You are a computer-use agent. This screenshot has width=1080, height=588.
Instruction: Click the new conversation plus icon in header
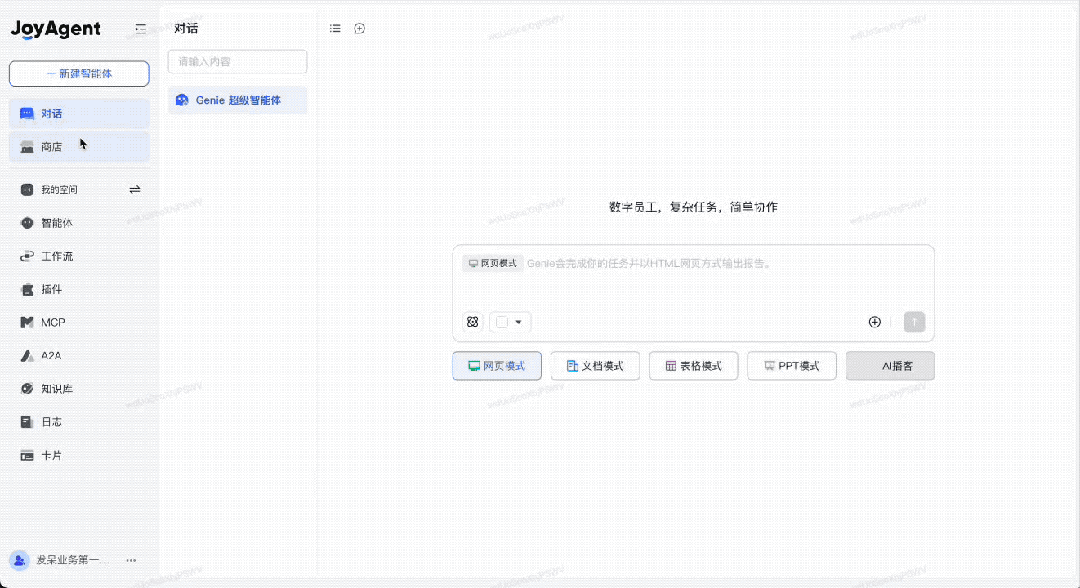point(360,28)
